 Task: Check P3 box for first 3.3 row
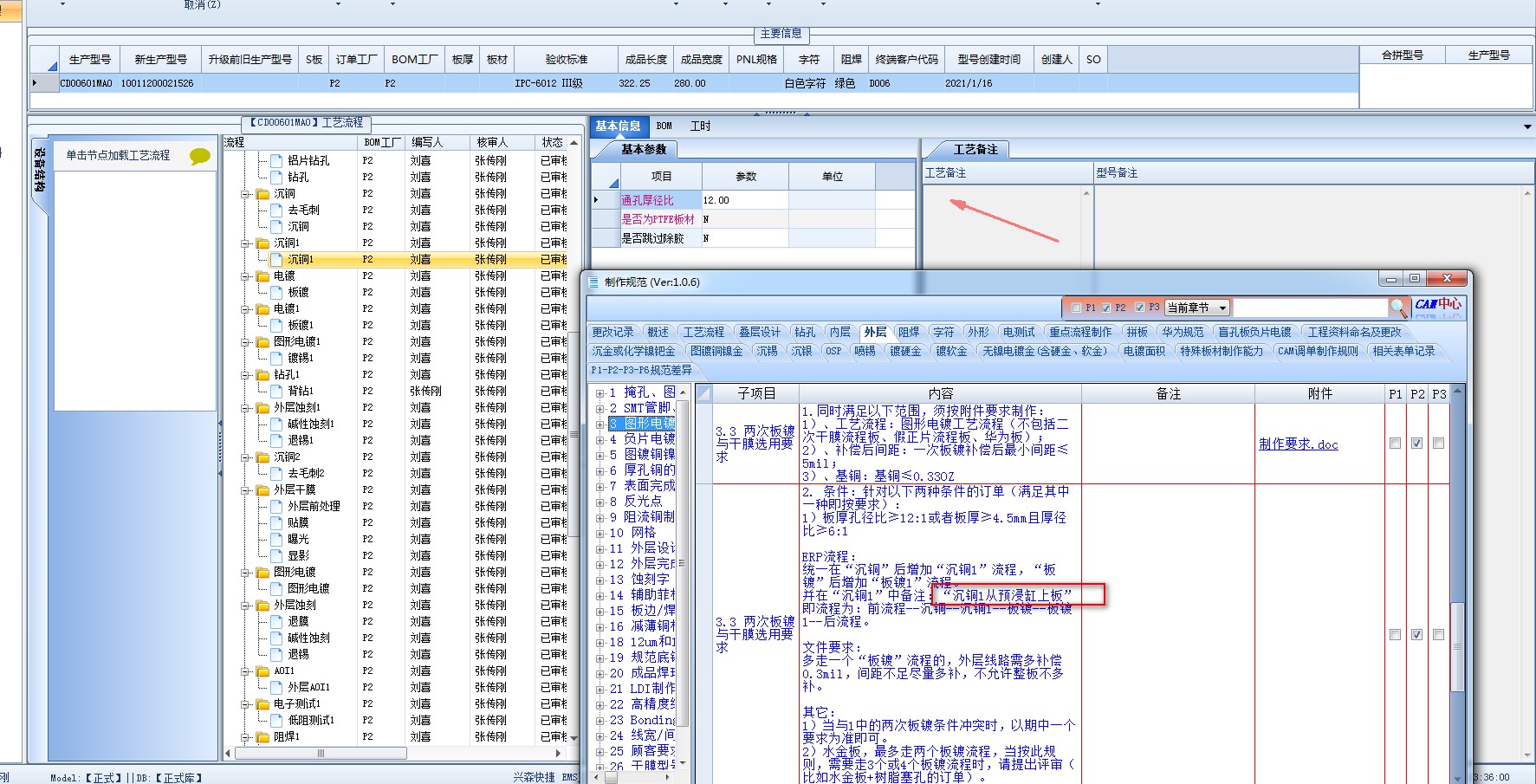click(x=1438, y=443)
